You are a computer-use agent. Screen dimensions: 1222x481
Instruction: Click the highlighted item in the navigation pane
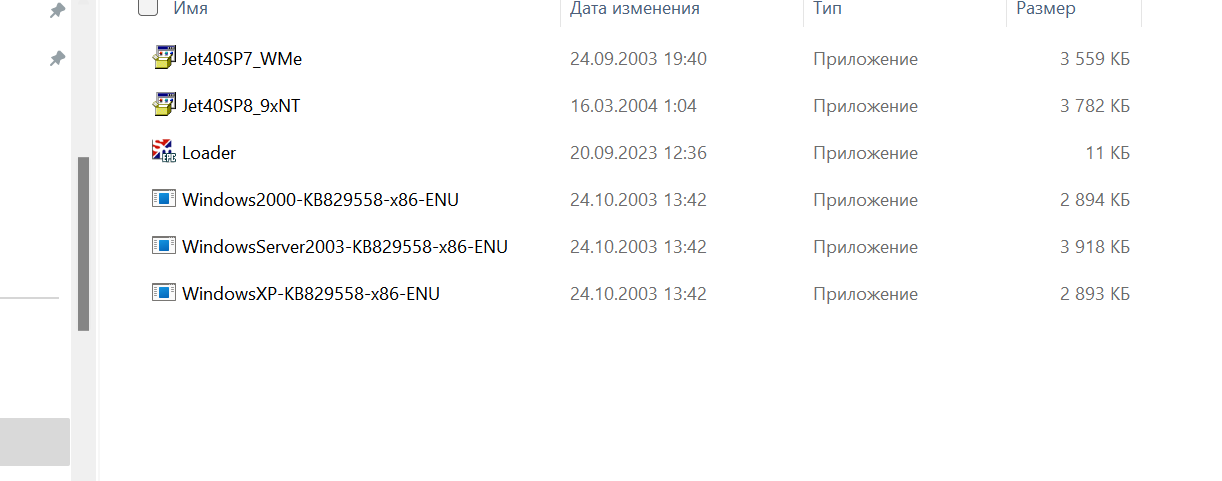click(35, 442)
